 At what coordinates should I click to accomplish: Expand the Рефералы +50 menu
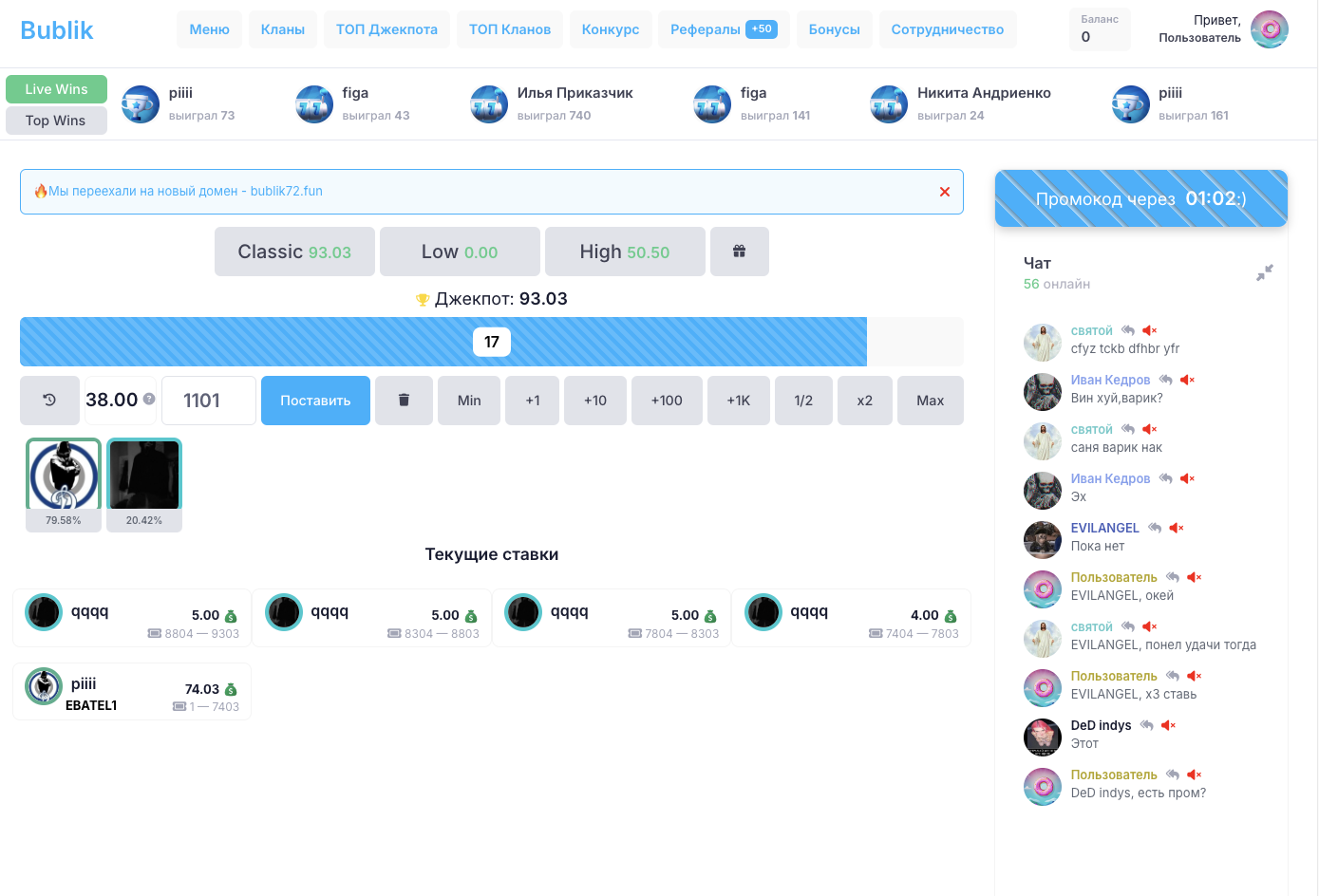tap(723, 29)
